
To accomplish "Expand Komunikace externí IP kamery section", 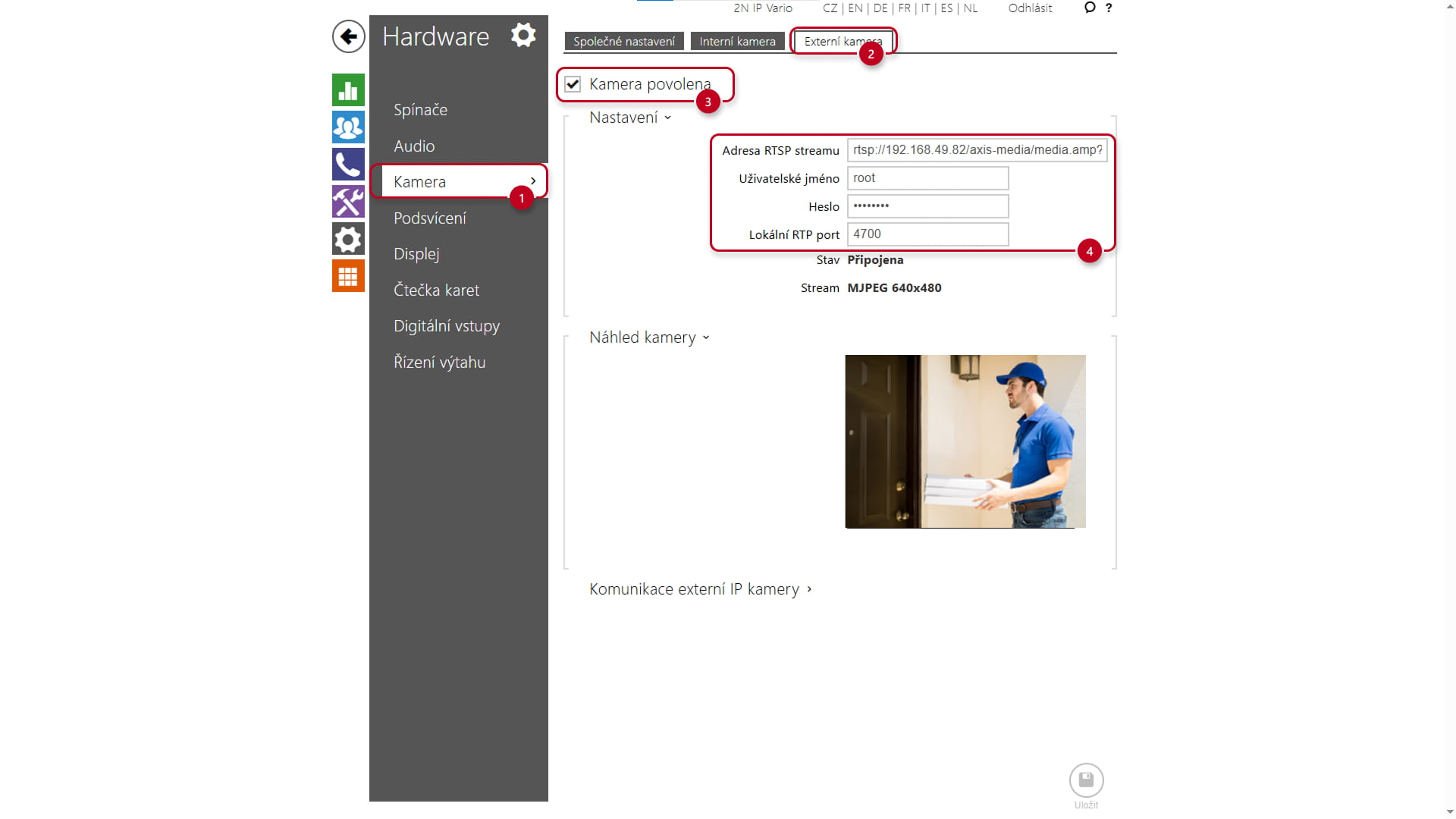I will (701, 589).
